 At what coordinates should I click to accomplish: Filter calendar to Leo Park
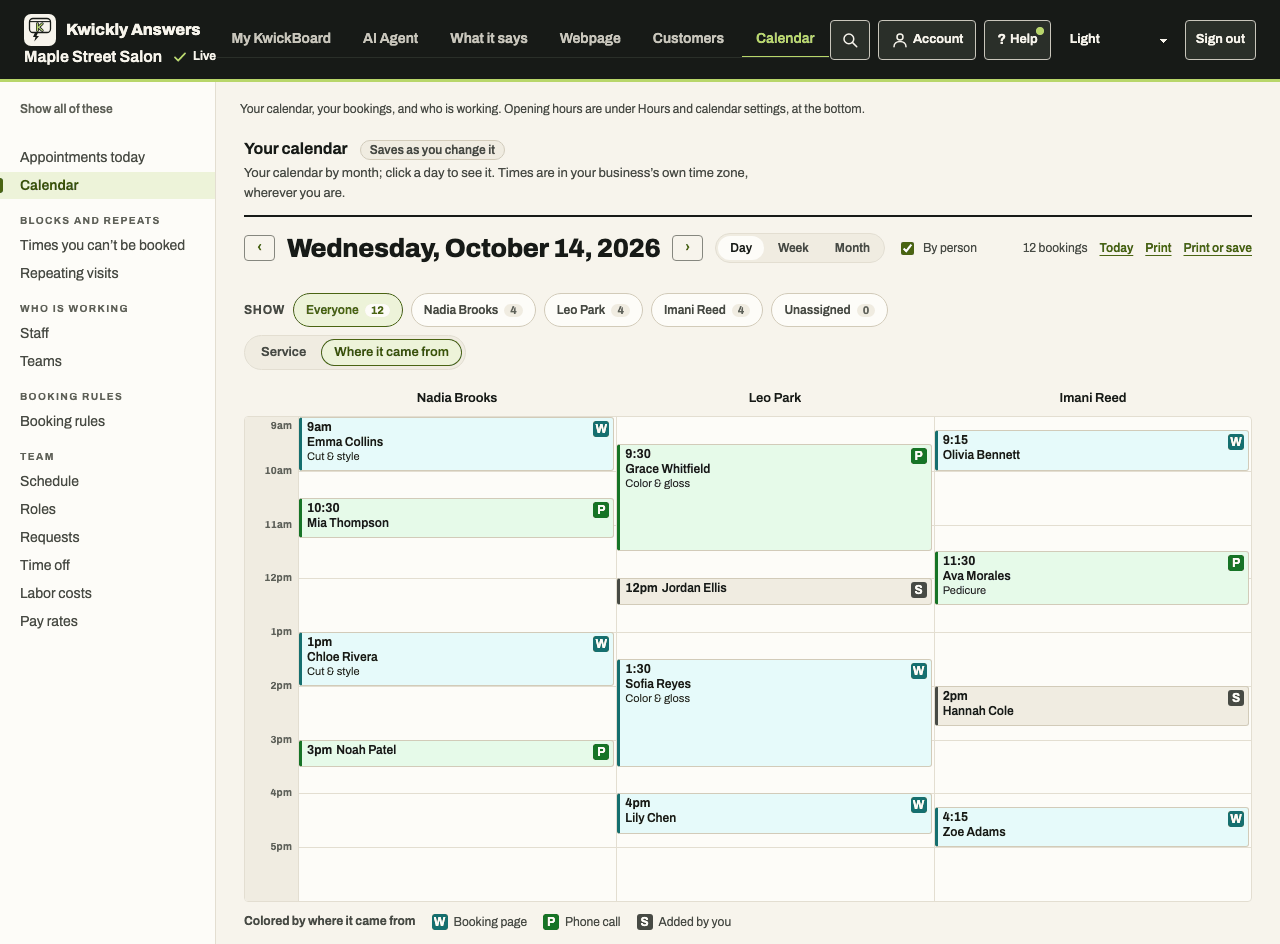click(593, 310)
